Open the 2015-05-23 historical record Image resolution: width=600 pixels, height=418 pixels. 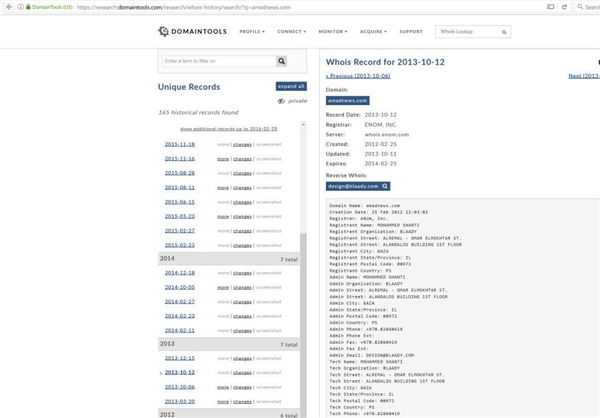179,216
